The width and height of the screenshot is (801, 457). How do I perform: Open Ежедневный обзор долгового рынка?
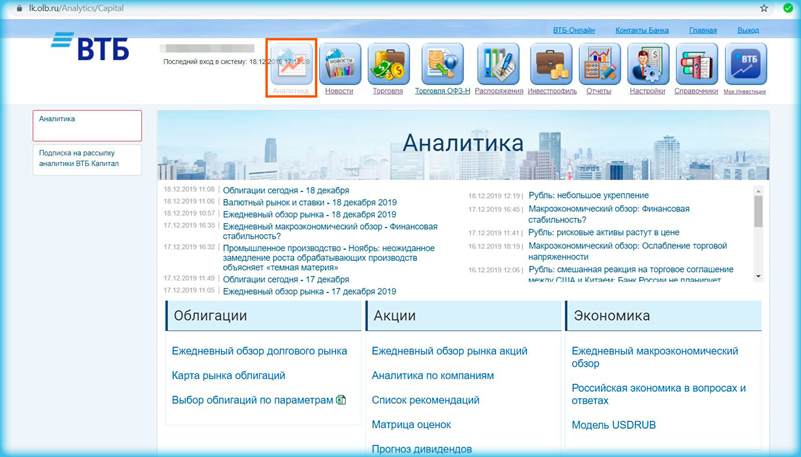tap(260, 351)
